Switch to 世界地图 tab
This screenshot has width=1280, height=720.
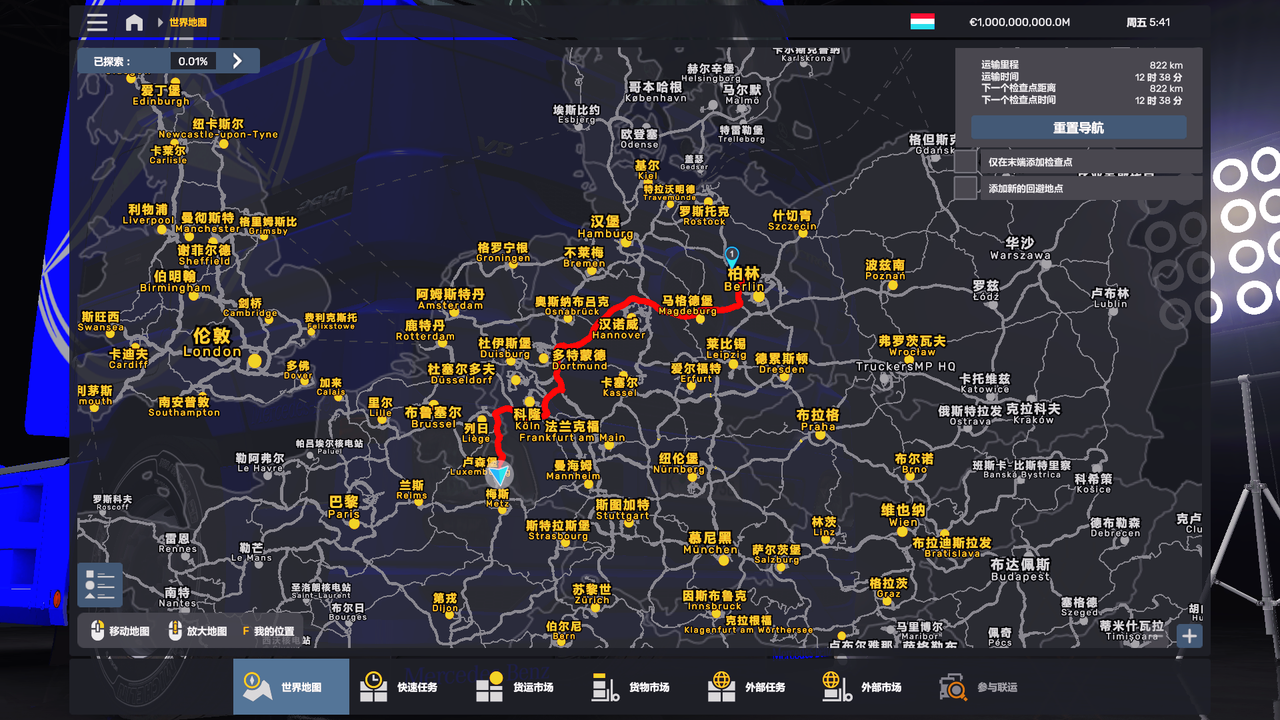point(291,687)
